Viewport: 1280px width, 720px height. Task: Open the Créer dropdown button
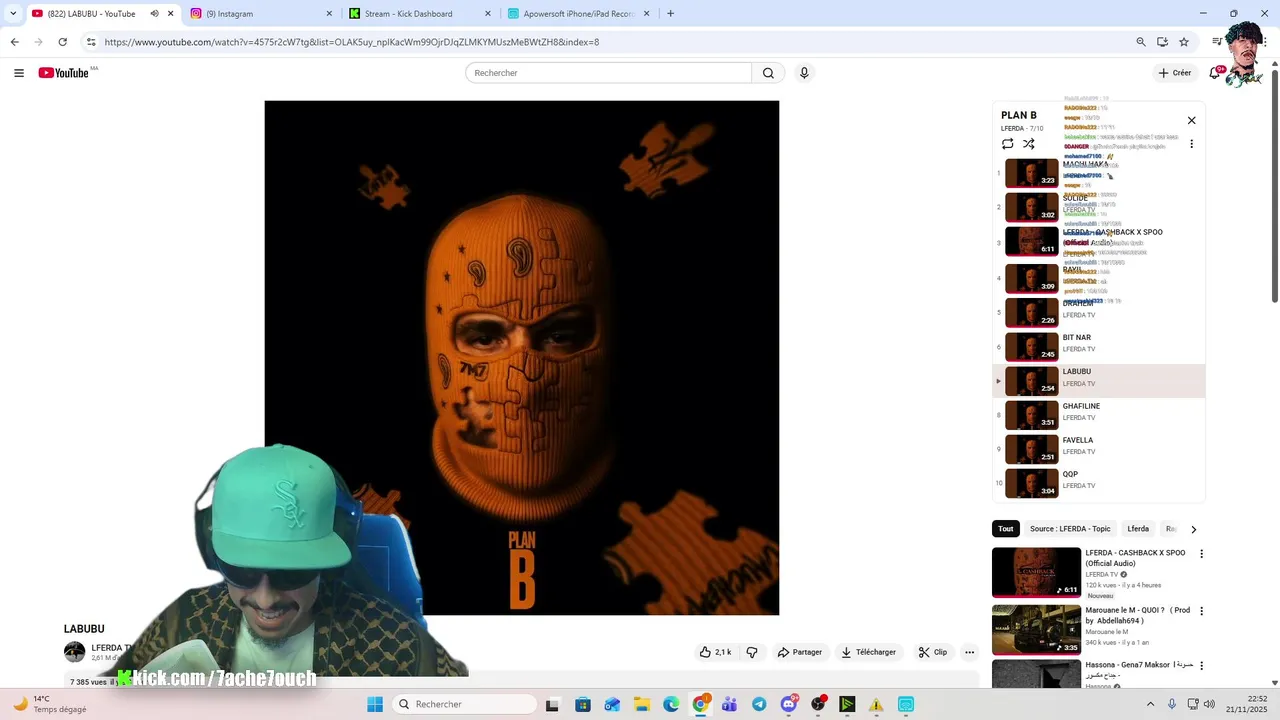(1175, 73)
